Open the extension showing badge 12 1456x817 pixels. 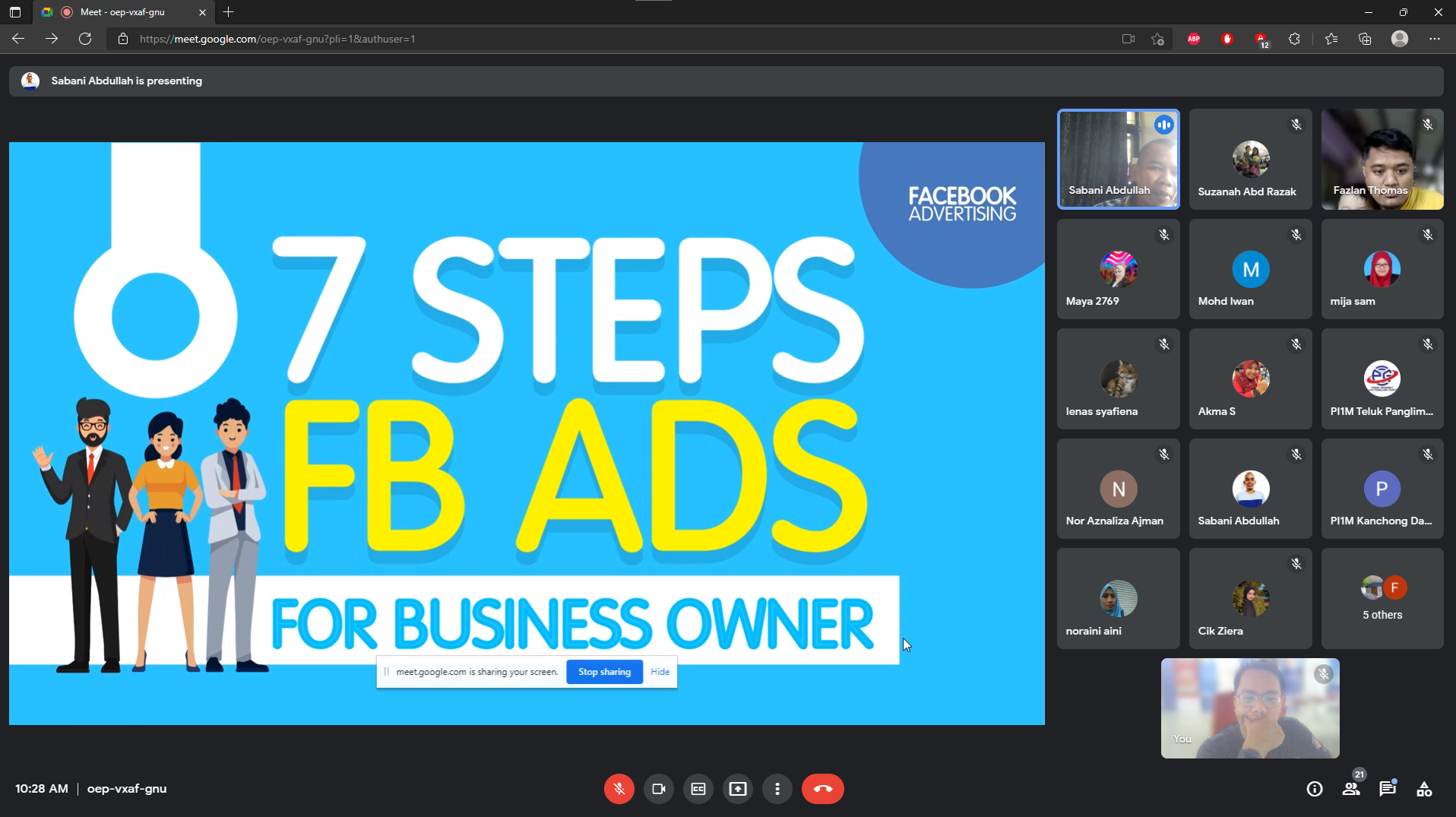1261,40
